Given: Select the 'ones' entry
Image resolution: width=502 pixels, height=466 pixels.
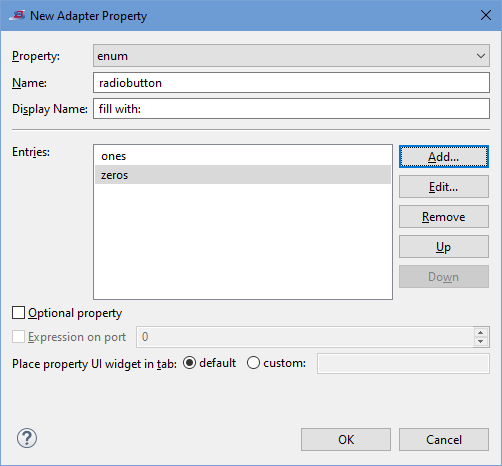Looking at the screenshot, I should tap(243, 156).
